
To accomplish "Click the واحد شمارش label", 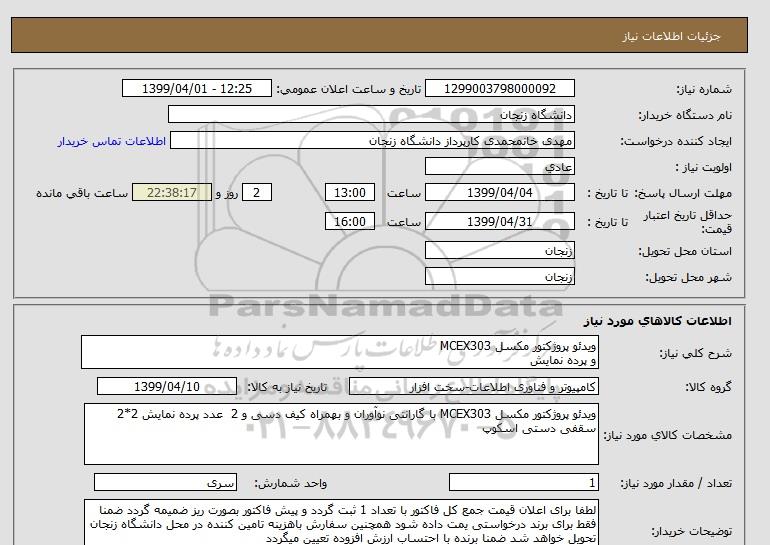I will (290, 484).
